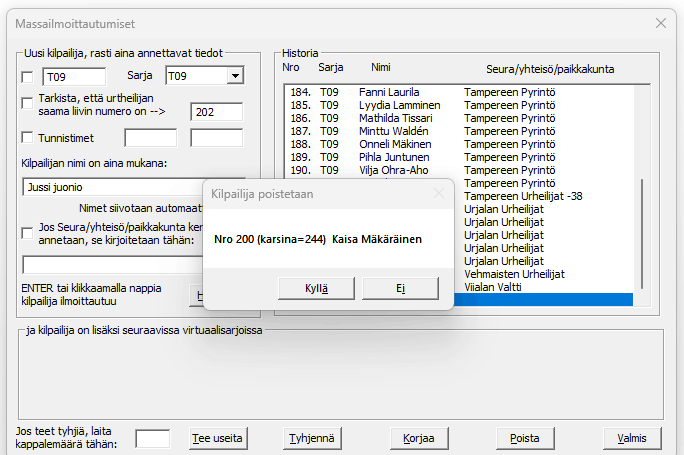
Task: Click the Poista button
Action: pos(525,438)
